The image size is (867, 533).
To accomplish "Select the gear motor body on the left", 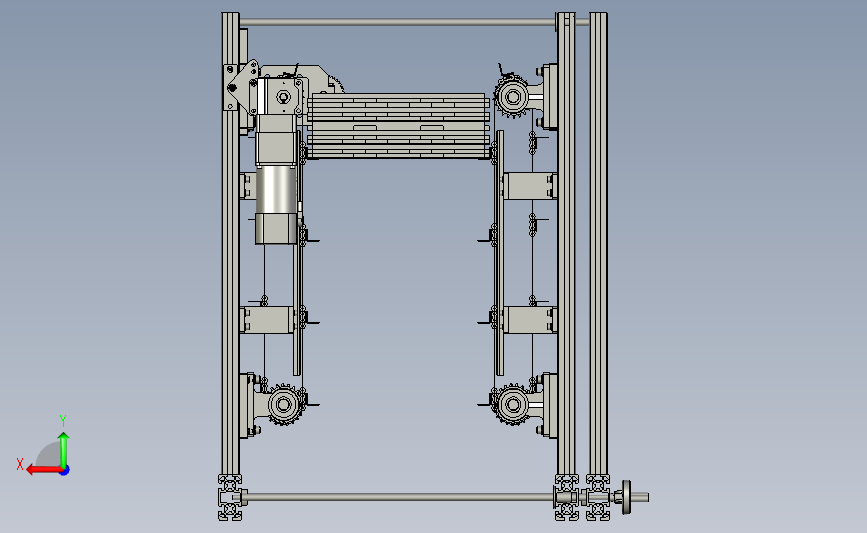I will coord(275,180).
